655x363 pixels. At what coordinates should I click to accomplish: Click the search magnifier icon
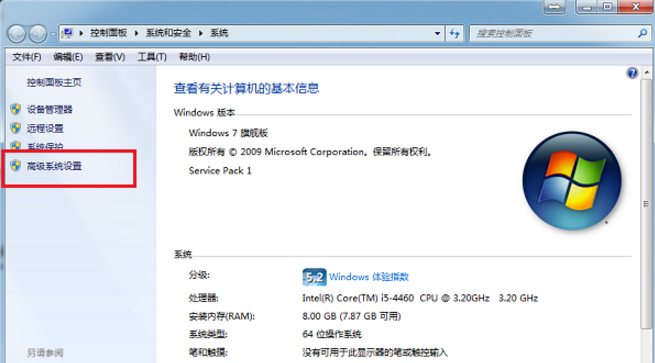point(642,33)
